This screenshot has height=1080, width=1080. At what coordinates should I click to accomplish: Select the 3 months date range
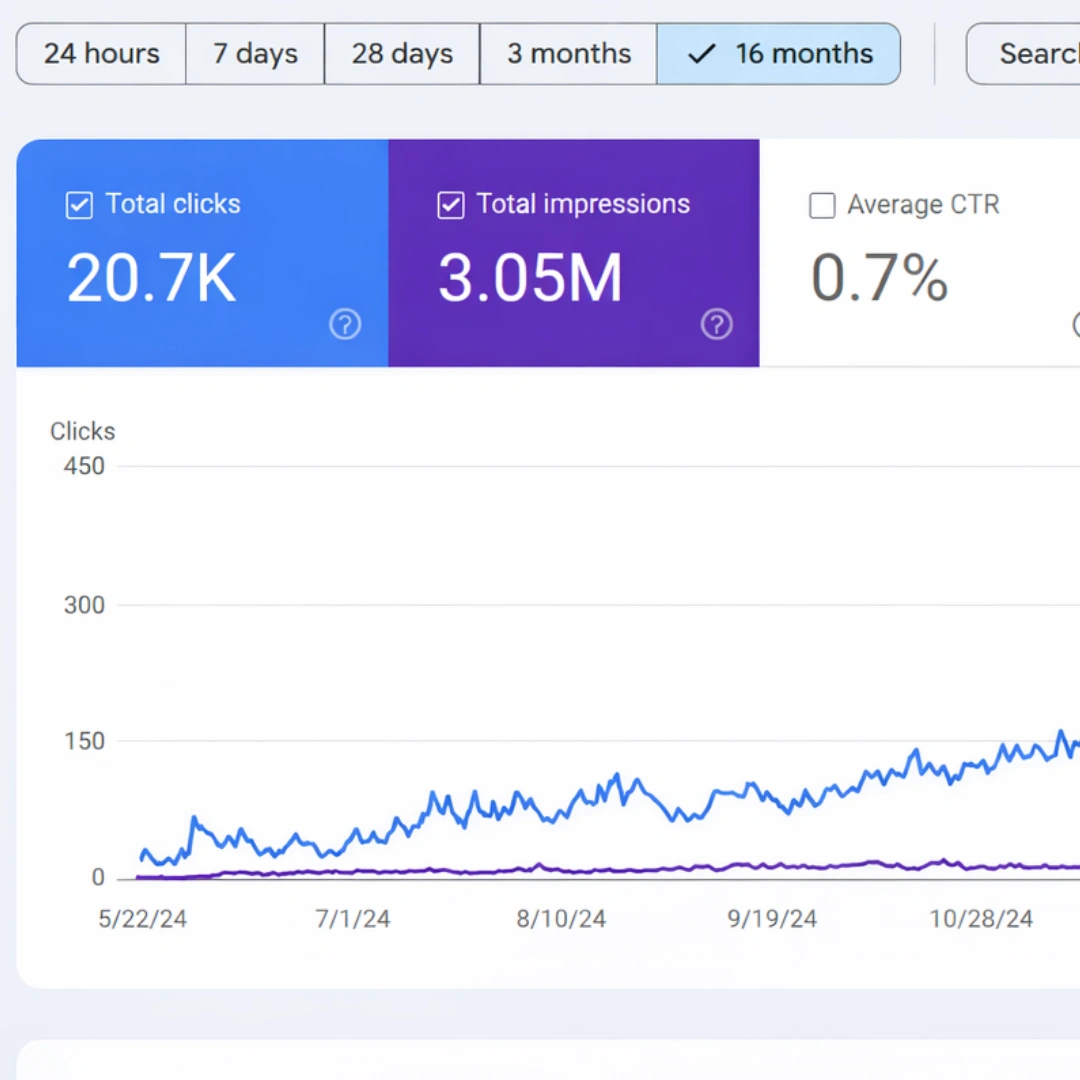568,54
